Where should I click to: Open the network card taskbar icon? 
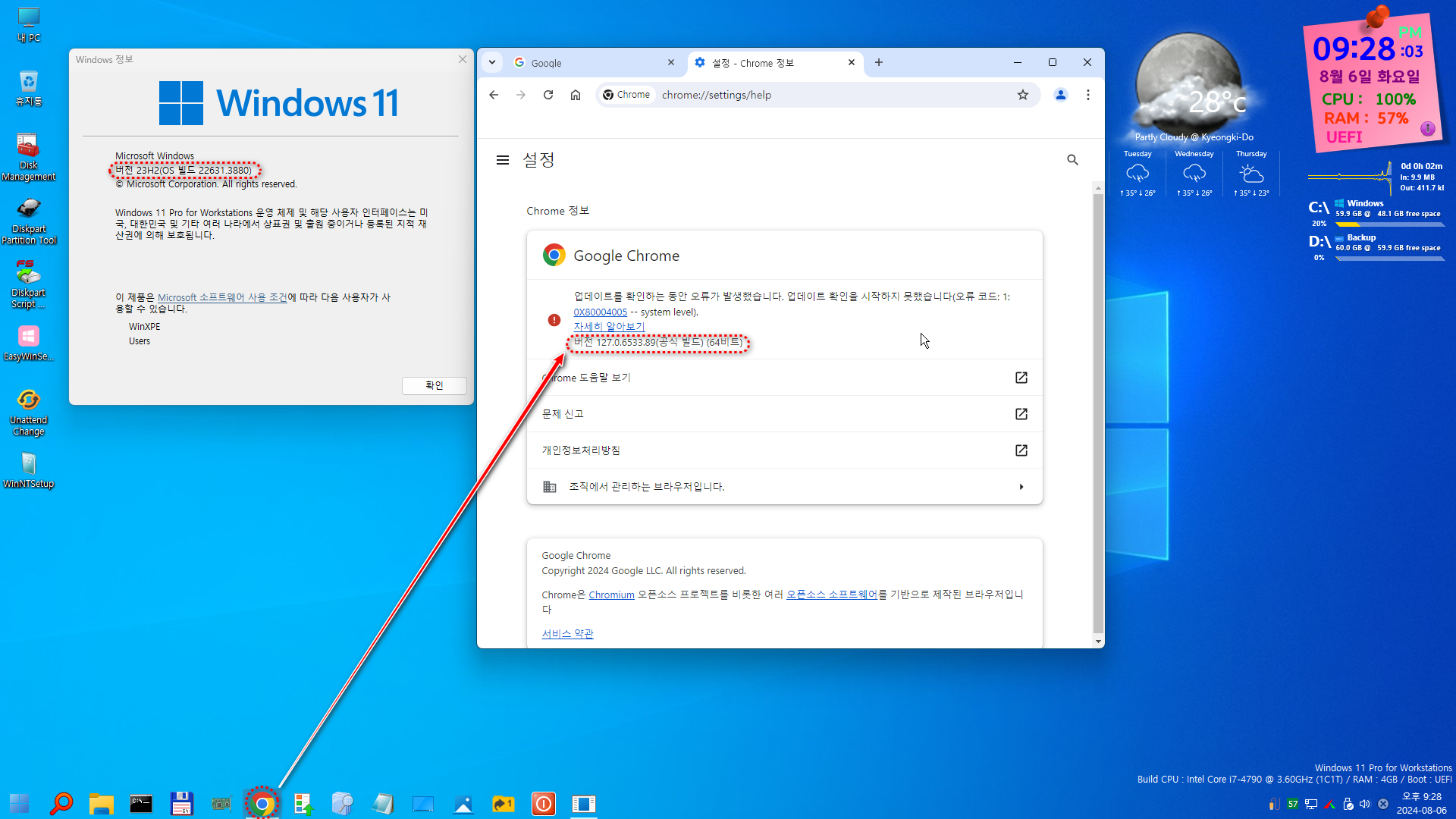click(x=221, y=803)
